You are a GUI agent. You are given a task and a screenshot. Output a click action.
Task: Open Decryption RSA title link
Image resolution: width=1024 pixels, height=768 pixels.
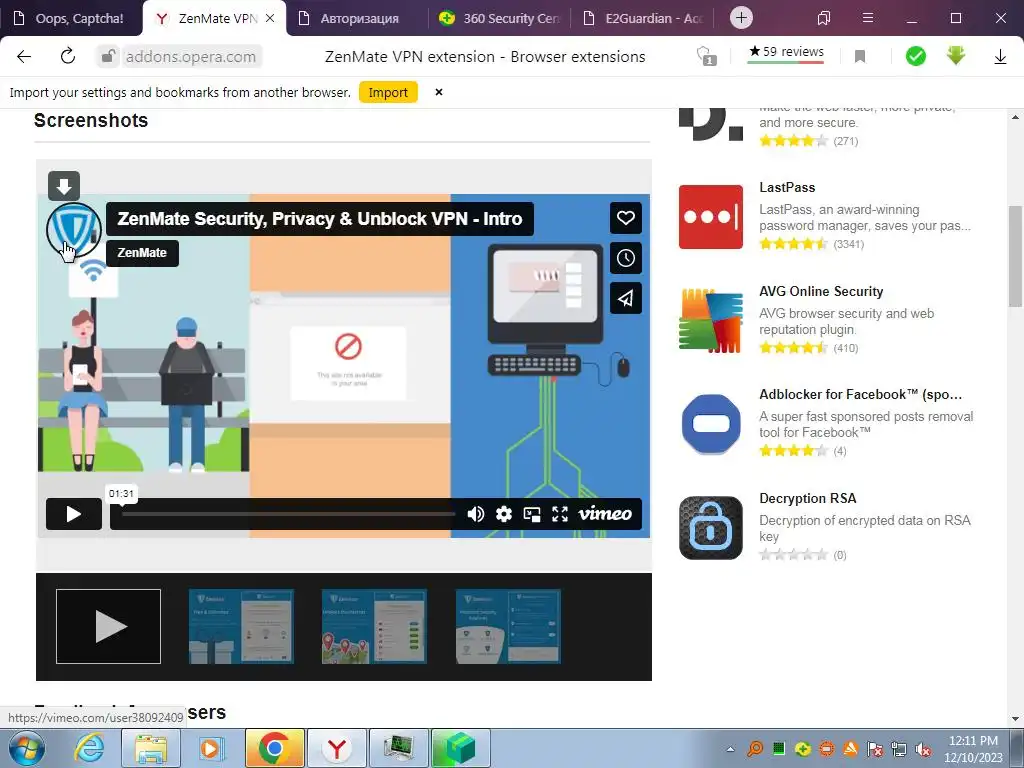point(807,498)
